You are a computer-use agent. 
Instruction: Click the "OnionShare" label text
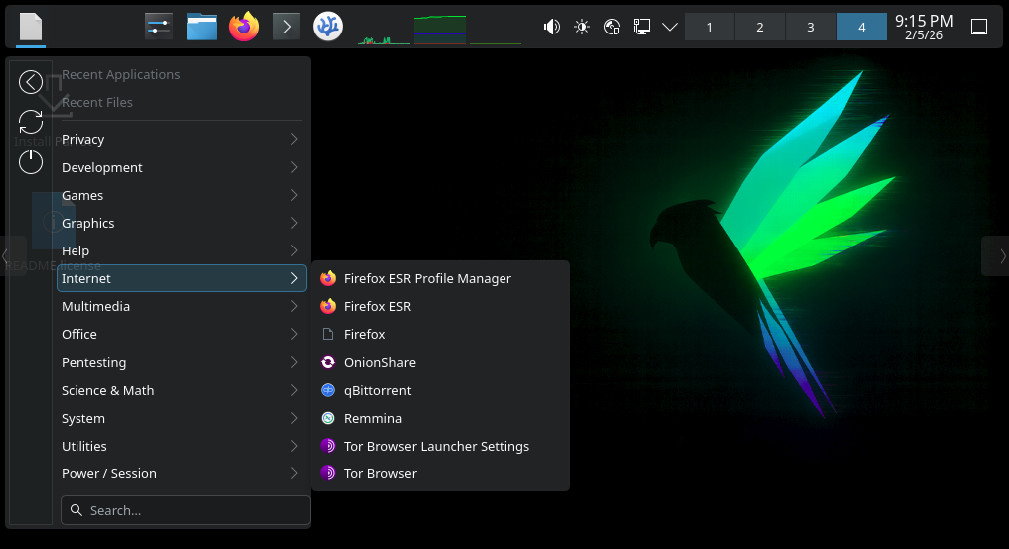tap(380, 362)
